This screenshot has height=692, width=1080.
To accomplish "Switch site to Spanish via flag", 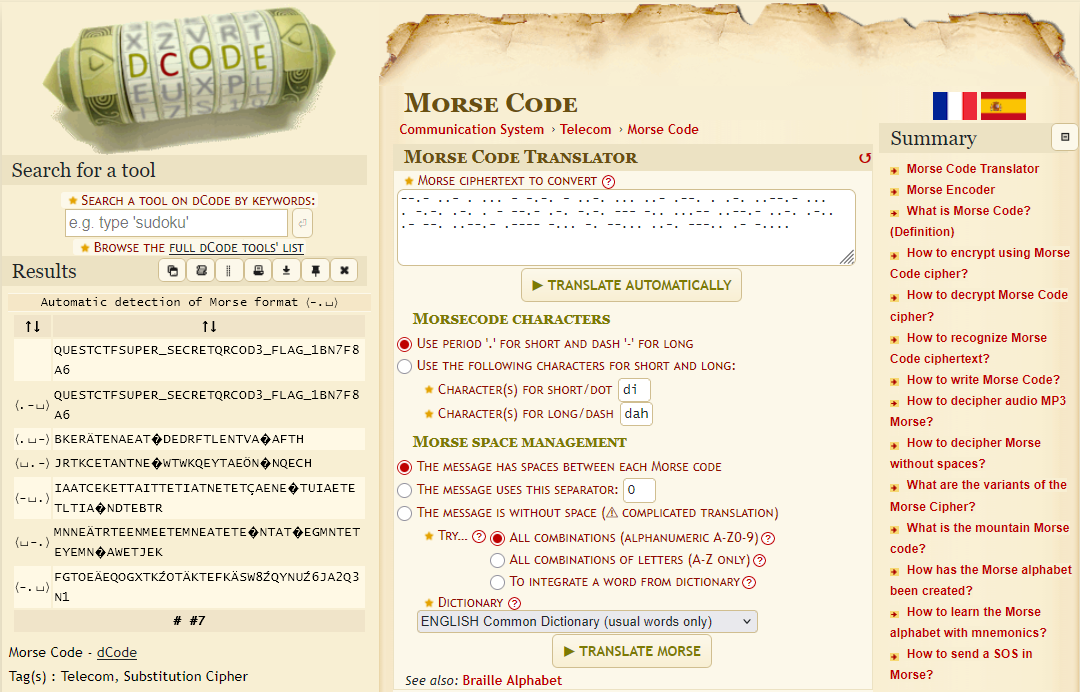I will (1003, 105).
